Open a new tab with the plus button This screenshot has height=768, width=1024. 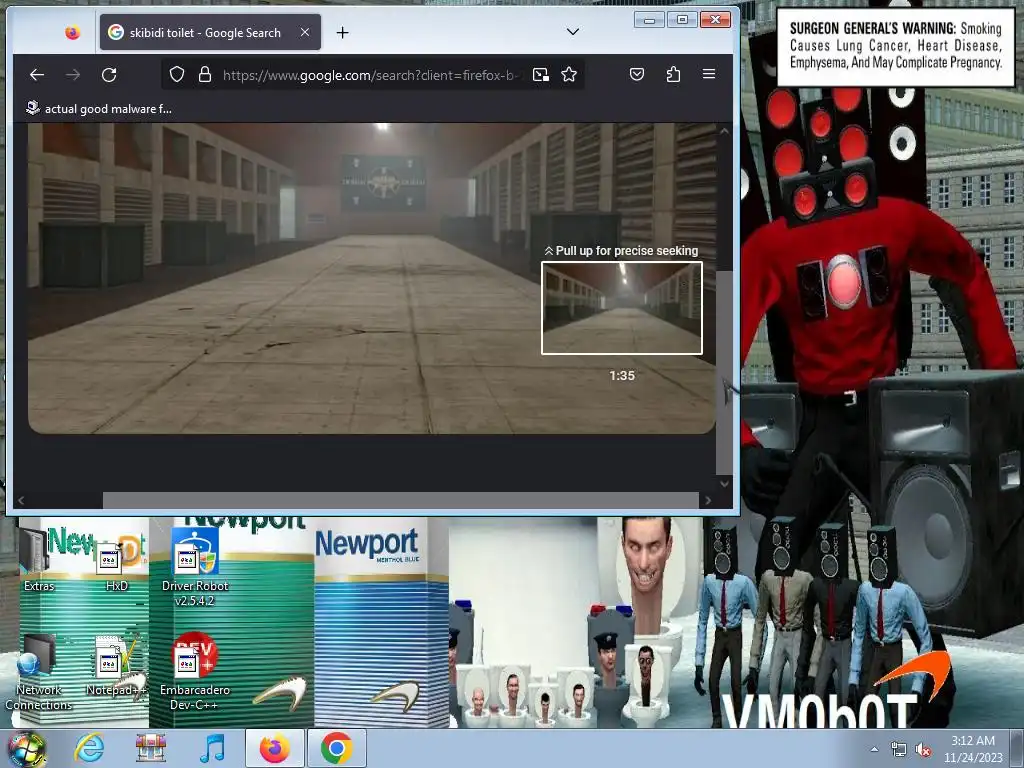pyautogui.click(x=342, y=33)
